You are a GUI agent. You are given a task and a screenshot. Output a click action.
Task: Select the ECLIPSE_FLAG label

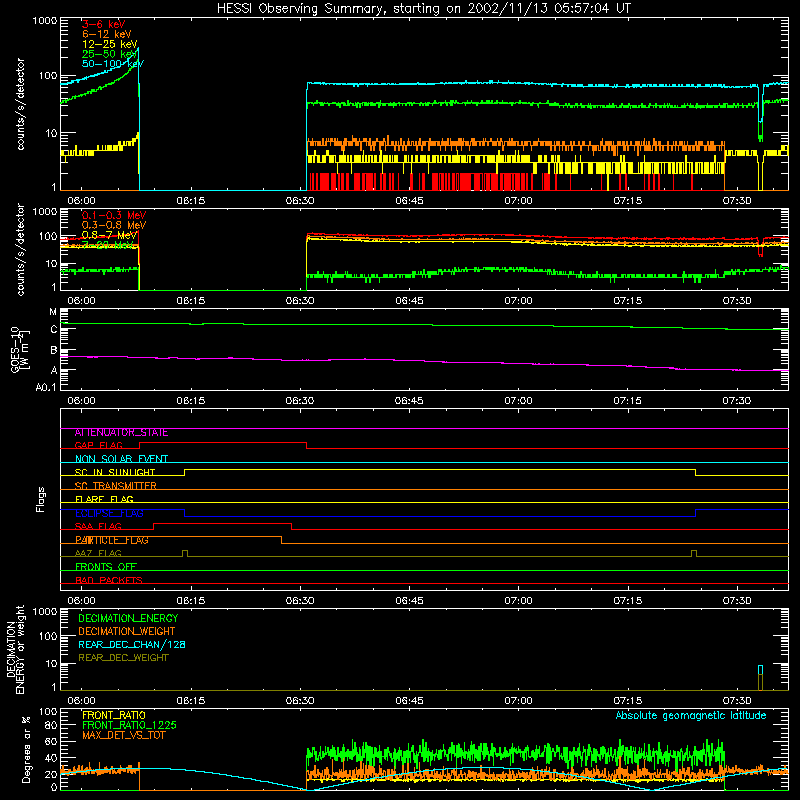click(109, 513)
